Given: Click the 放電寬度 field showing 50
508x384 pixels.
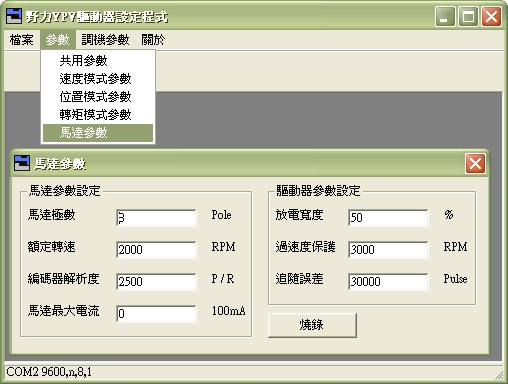Looking at the screenshot, I should point(388,218).
